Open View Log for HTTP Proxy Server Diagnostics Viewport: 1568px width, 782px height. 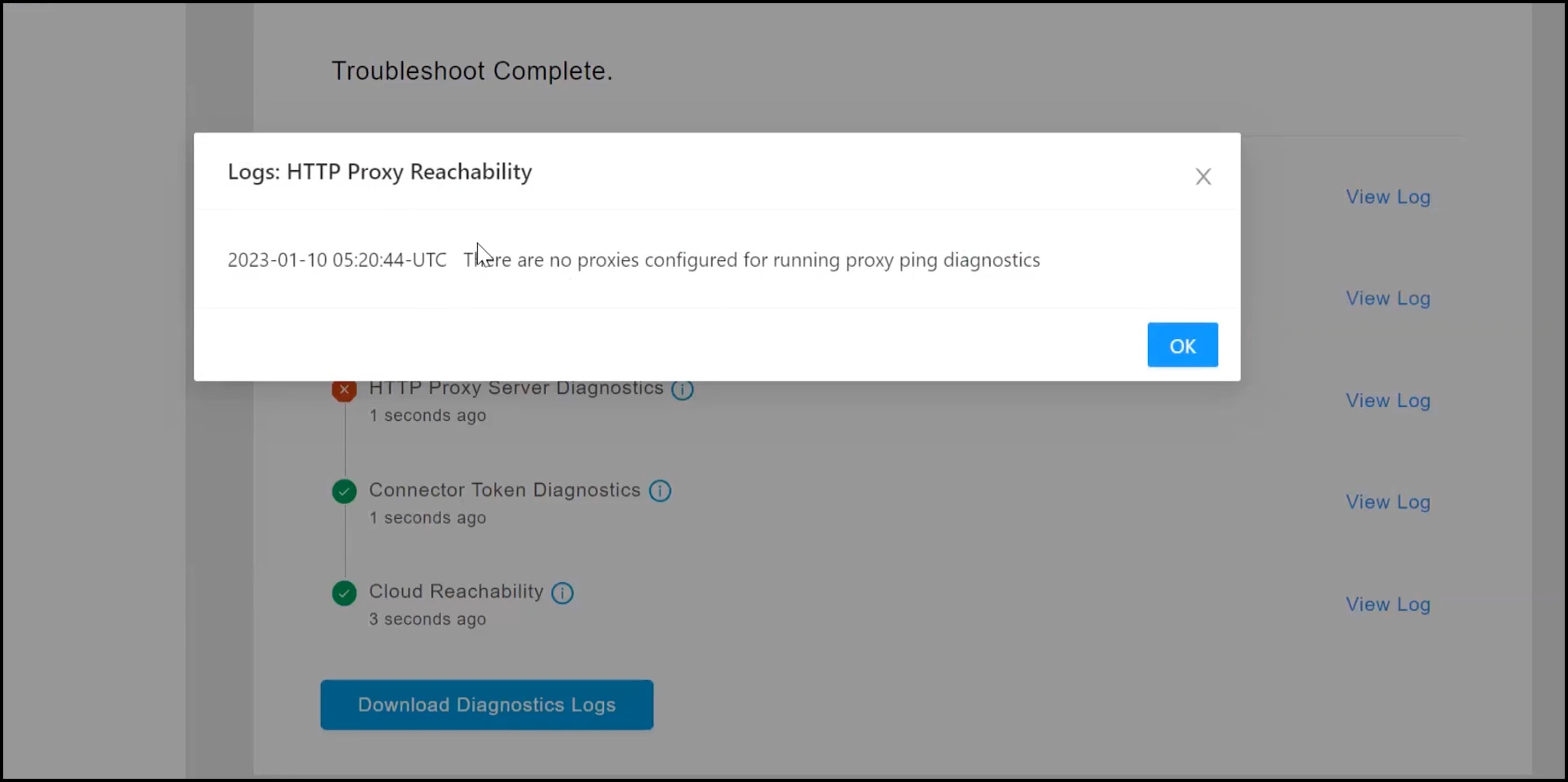coord(1388,401)
